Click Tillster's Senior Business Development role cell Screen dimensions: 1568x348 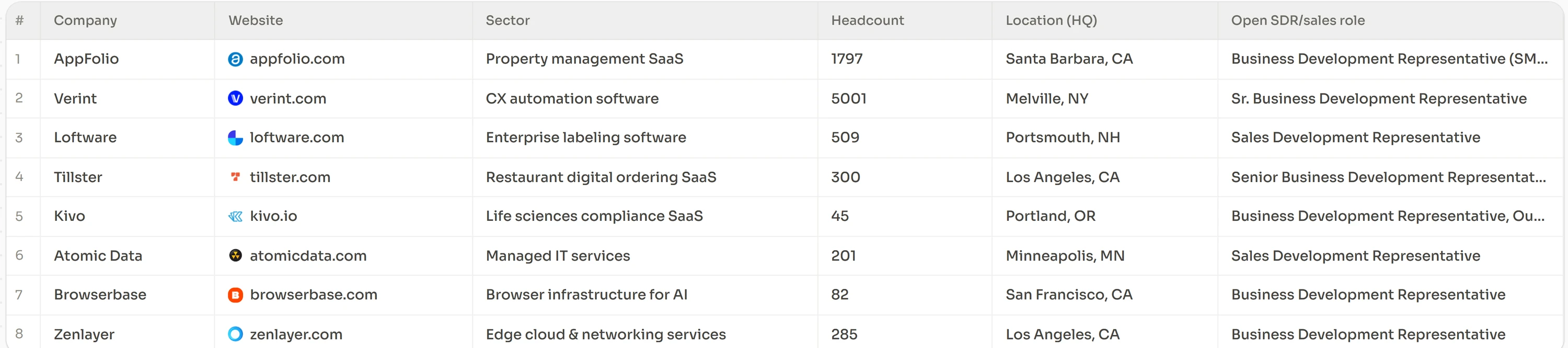point(1390,177)
